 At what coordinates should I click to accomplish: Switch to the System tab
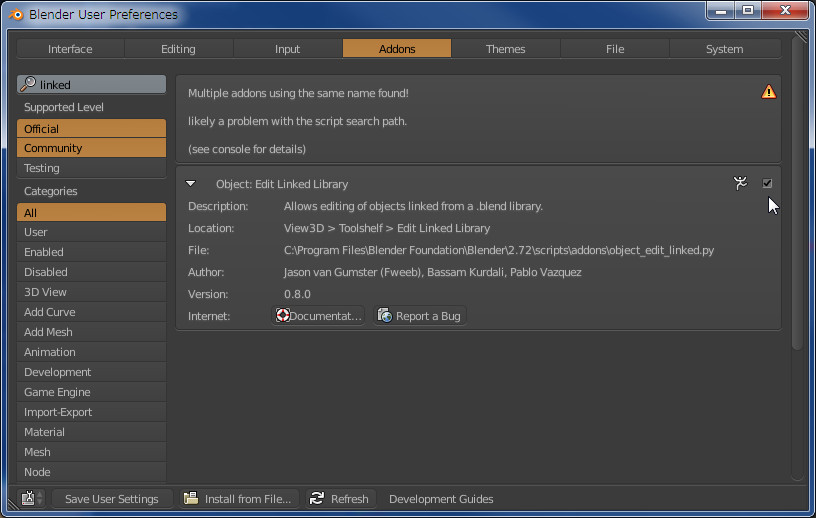[x=724, y=49]
